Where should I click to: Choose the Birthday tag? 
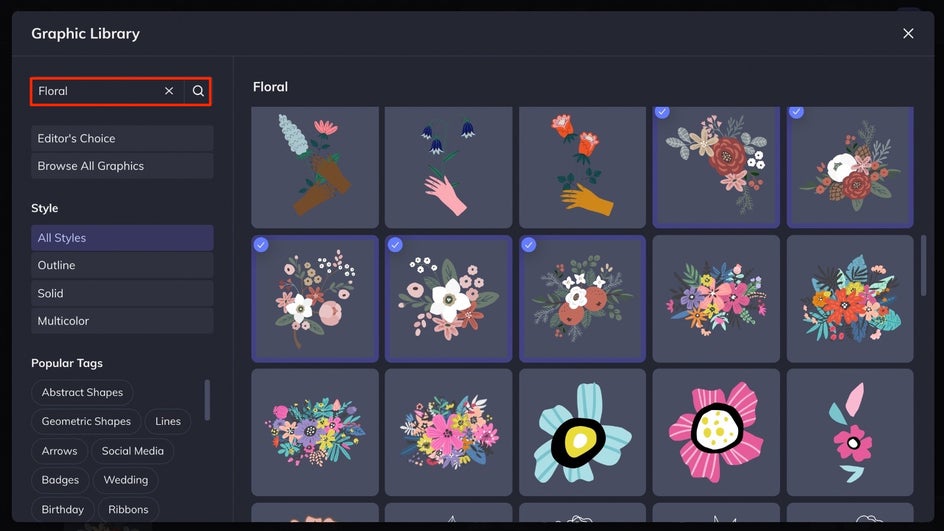(x=63, y=509)
